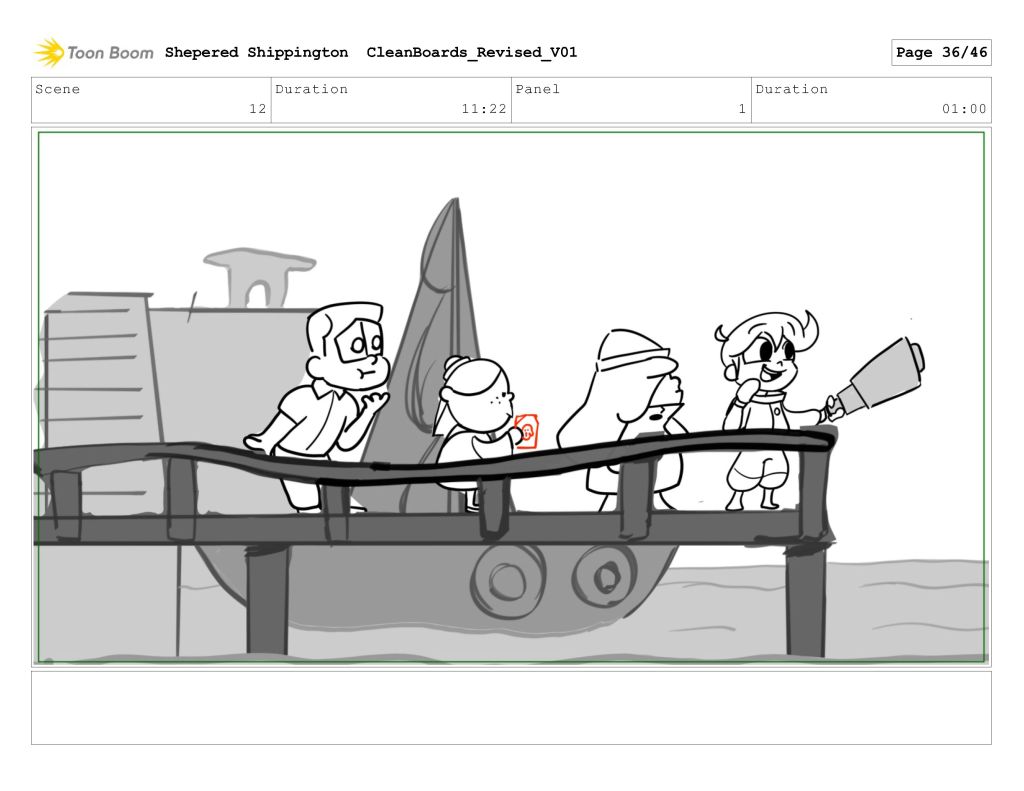Click the scene number 12 value
1024x791 pixels.
click(x=257, y=110)
